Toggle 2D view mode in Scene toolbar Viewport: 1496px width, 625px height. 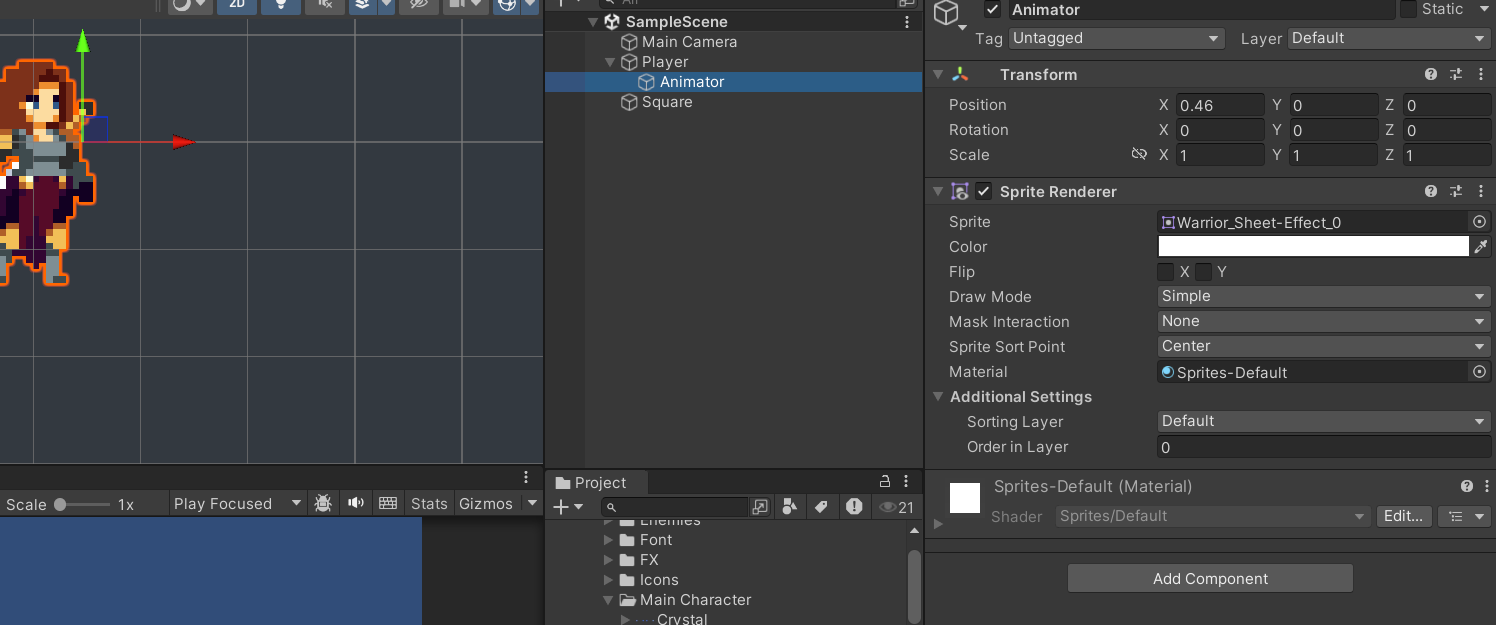pos(239,7)
